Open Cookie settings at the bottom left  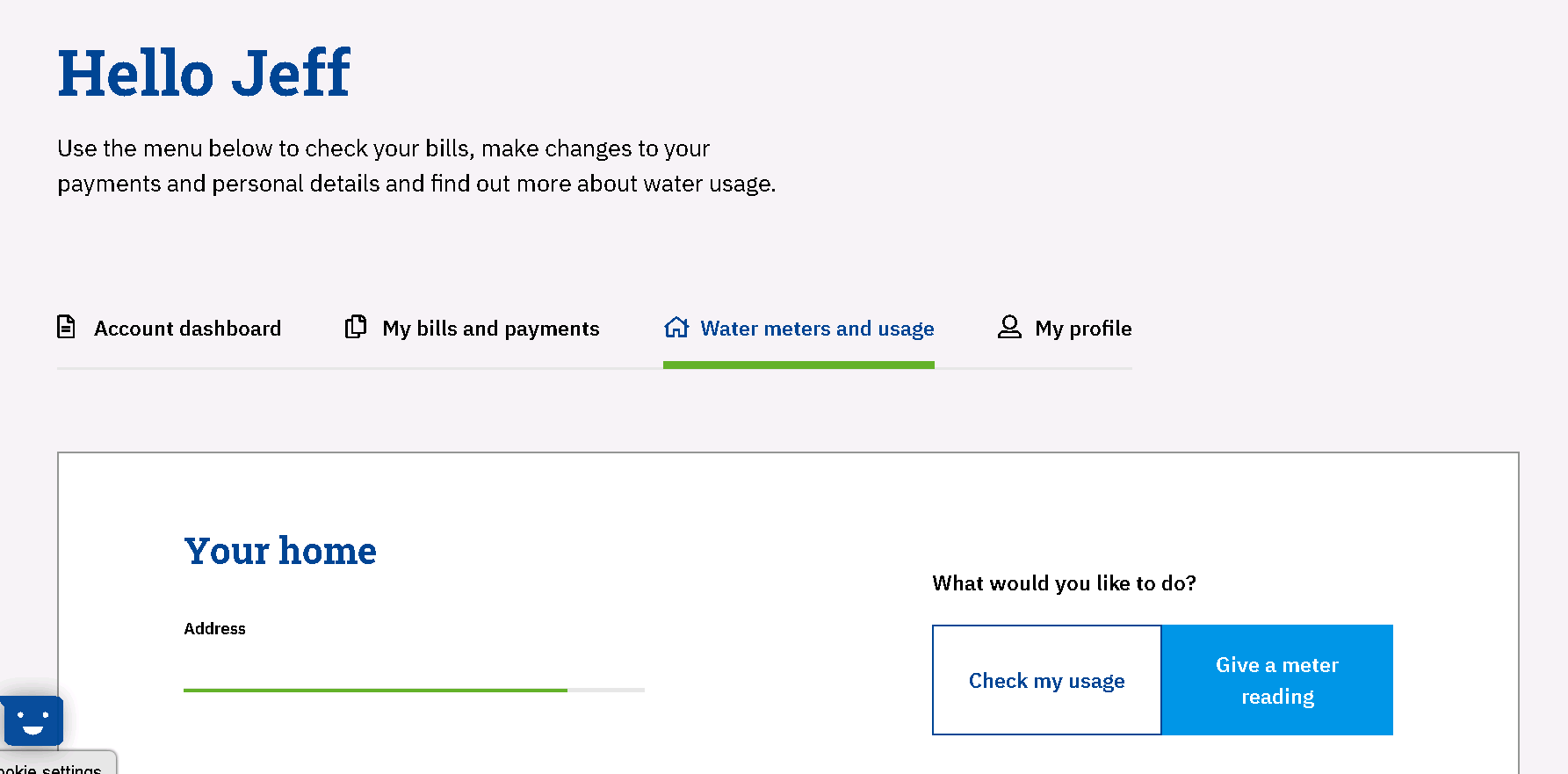coord(54,767)
